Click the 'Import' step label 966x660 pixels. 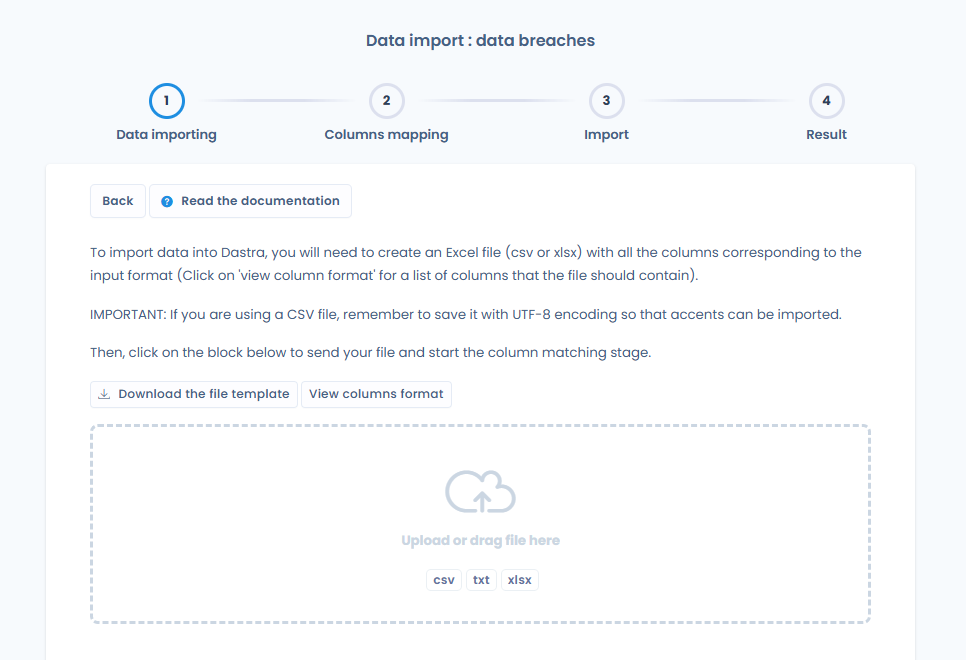pyautogui.click(x=606, y=135)
